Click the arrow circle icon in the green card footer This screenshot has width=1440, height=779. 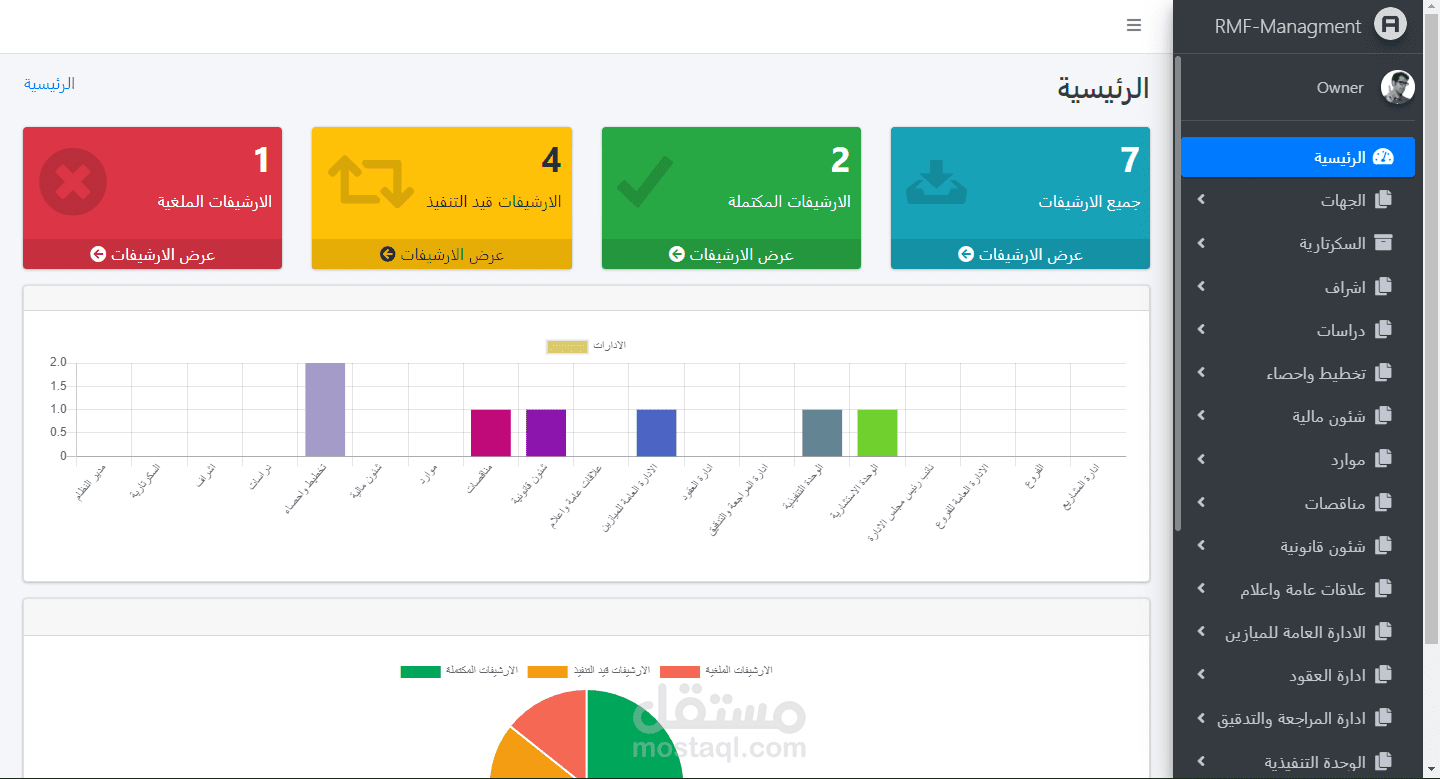(677, 254)
